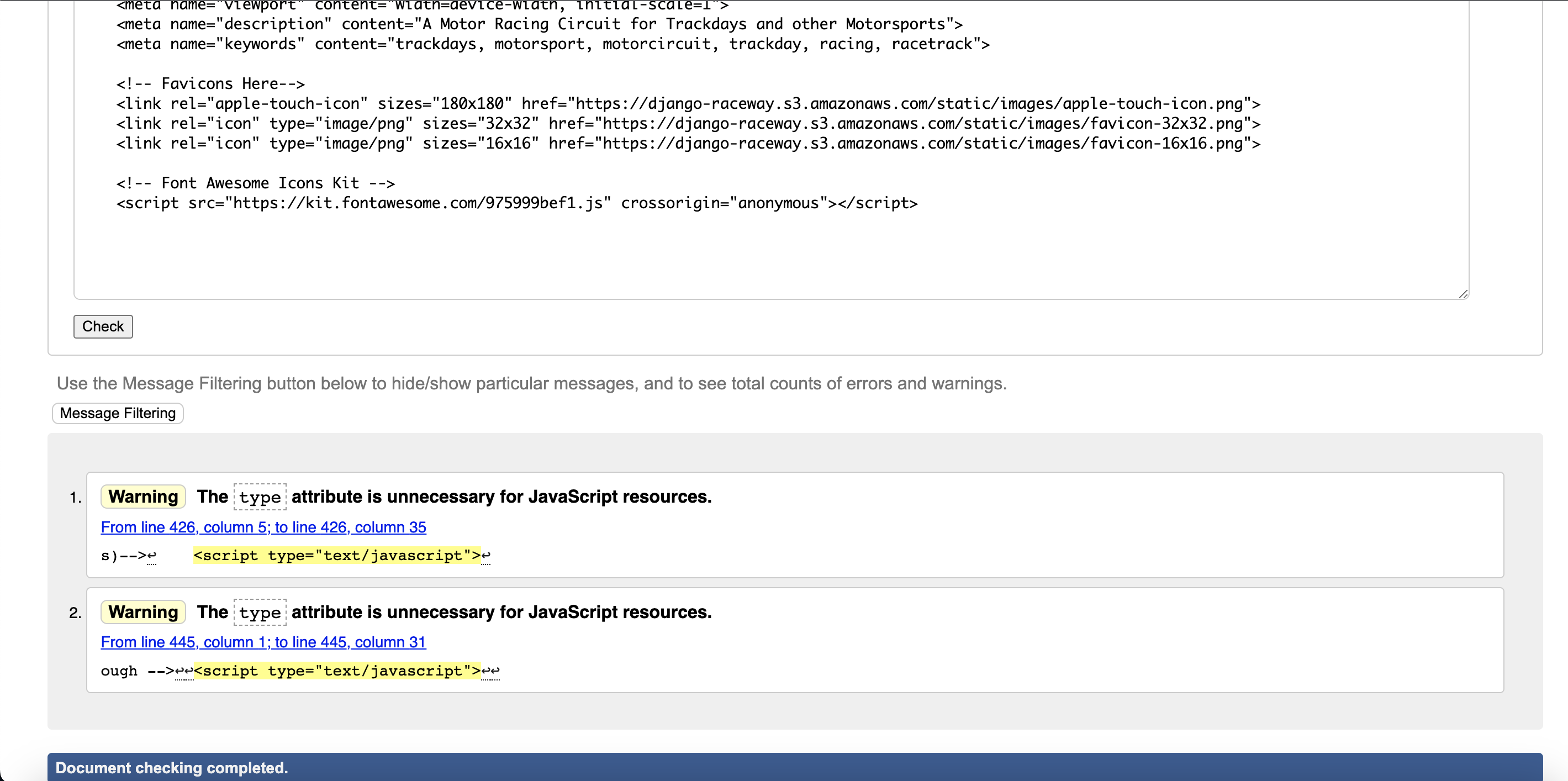1568x781 pixels.
Task: Click the apple-touch-icon link tag line
Action: click(688, 103)
